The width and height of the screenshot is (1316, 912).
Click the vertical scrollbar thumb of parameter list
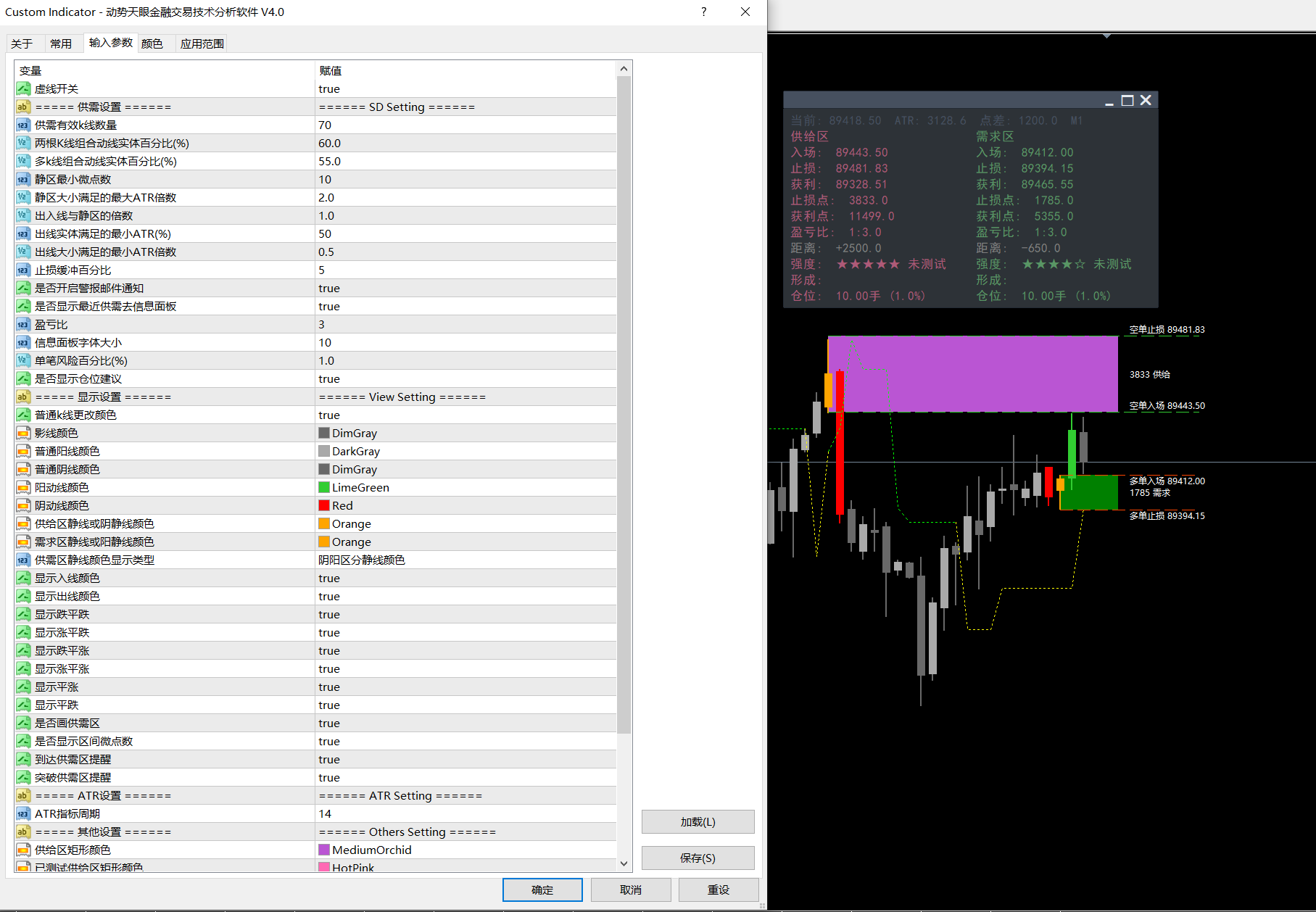[624, 404]
